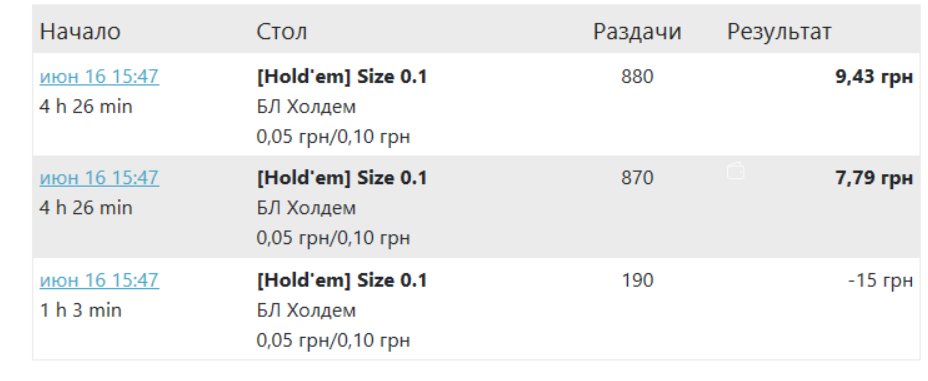Open the session link with 880 hands
The height and width of the screenshot is (381, 928).
[99, 77]
